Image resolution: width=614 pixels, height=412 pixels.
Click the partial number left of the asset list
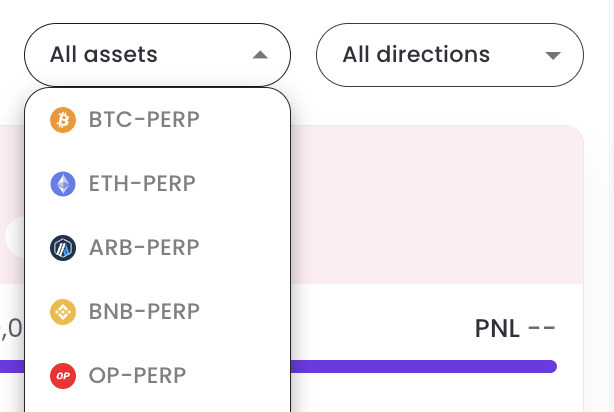[x=11, y=329]
